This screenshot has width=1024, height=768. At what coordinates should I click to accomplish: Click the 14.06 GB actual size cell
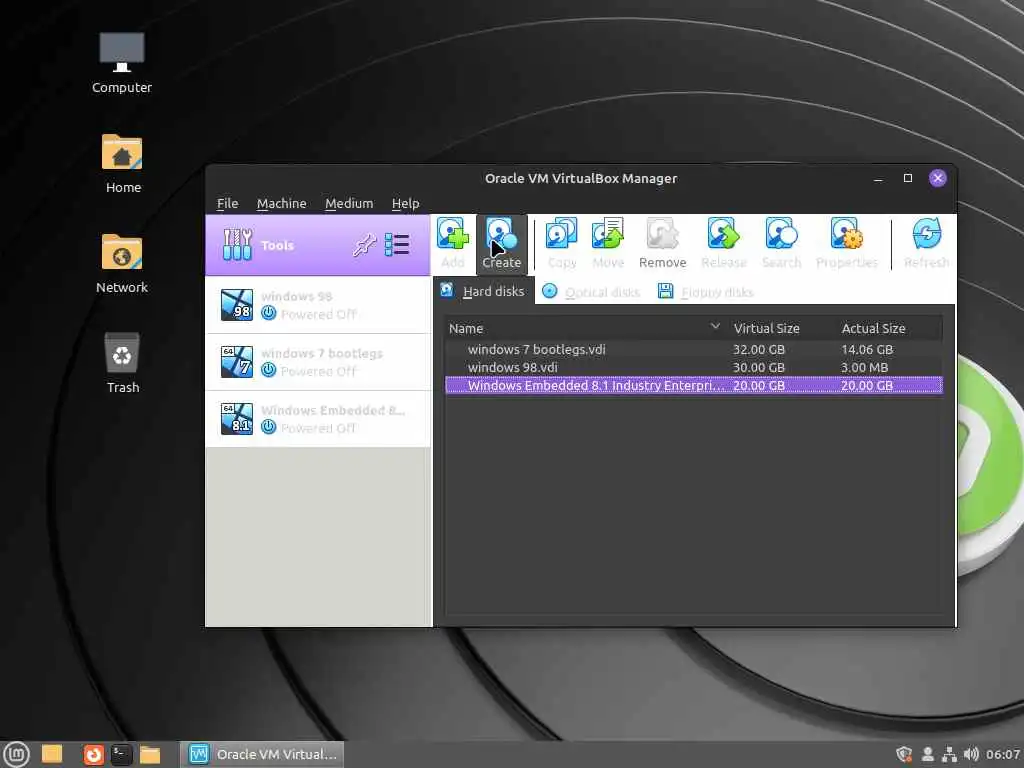click(x=867, y=349)
